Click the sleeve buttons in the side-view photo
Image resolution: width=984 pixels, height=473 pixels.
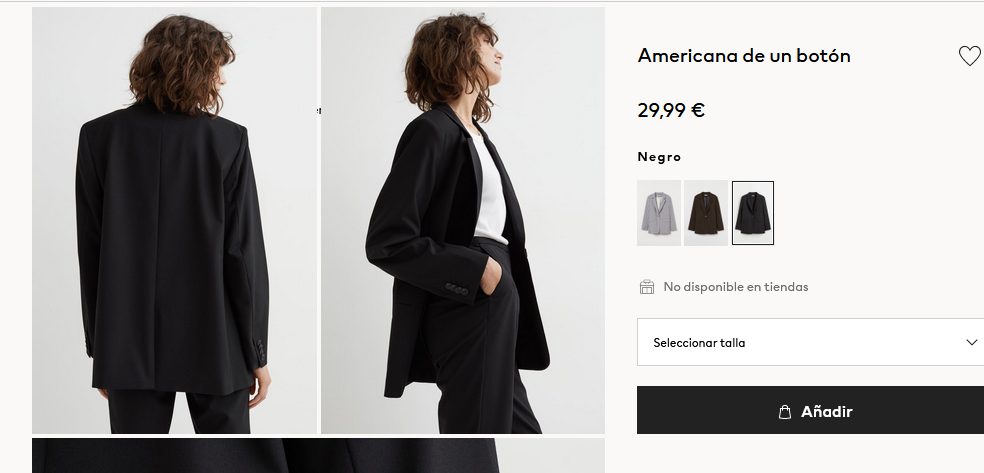click(x=455, y=290)
